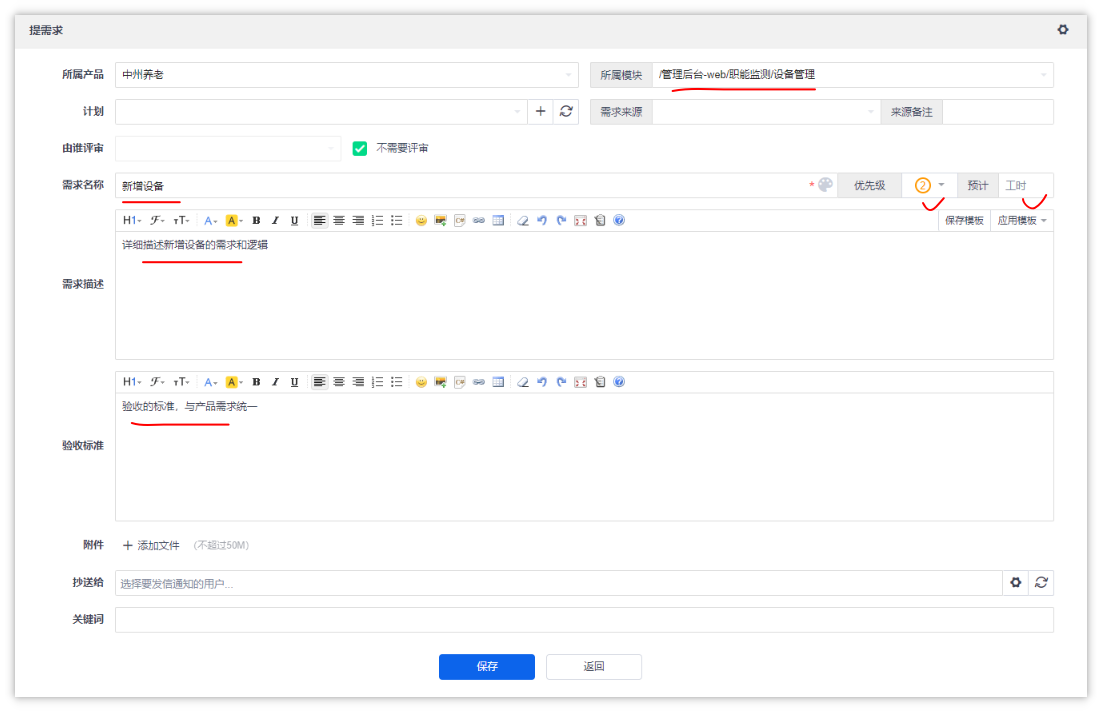Screen dimensions: 1102x712
Task: Open the 需求来源 dropdown
Action: click(x=766, y=112)
